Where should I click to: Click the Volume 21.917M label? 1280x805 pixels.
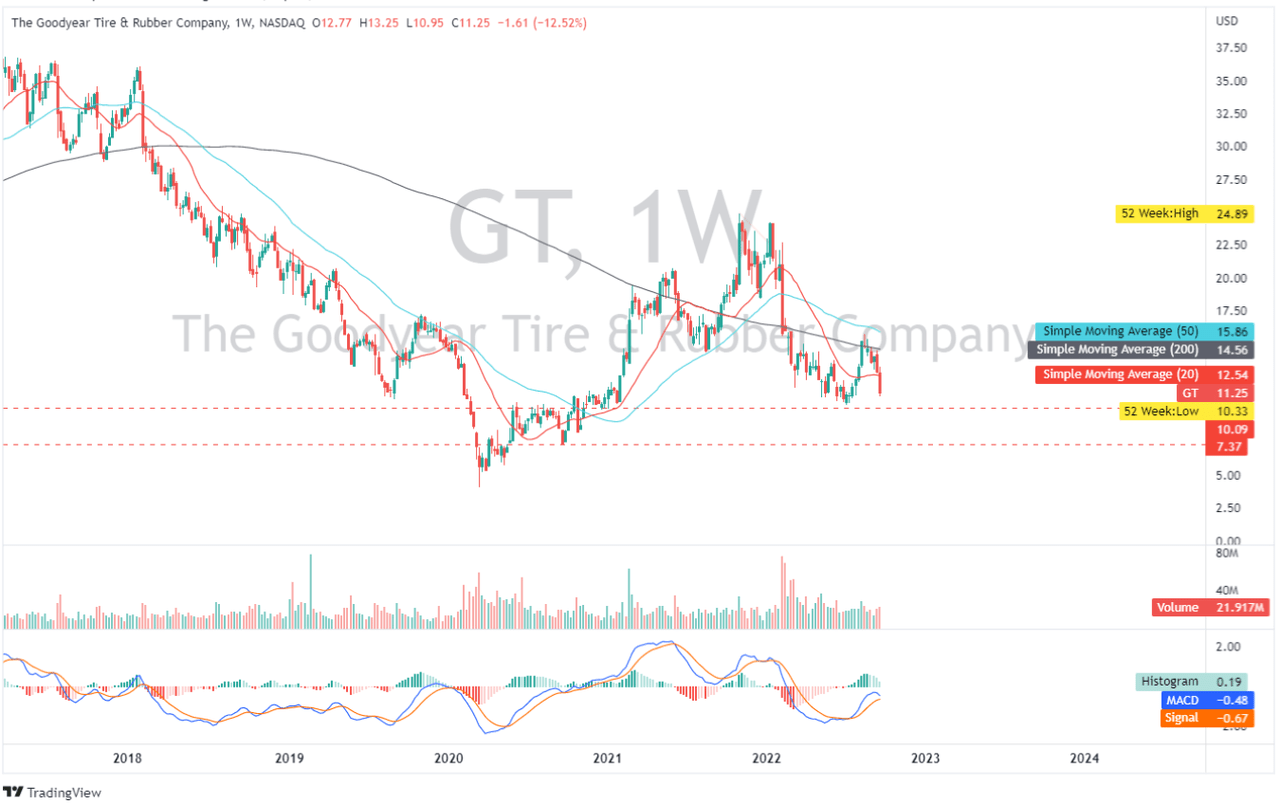[1211, 608]
